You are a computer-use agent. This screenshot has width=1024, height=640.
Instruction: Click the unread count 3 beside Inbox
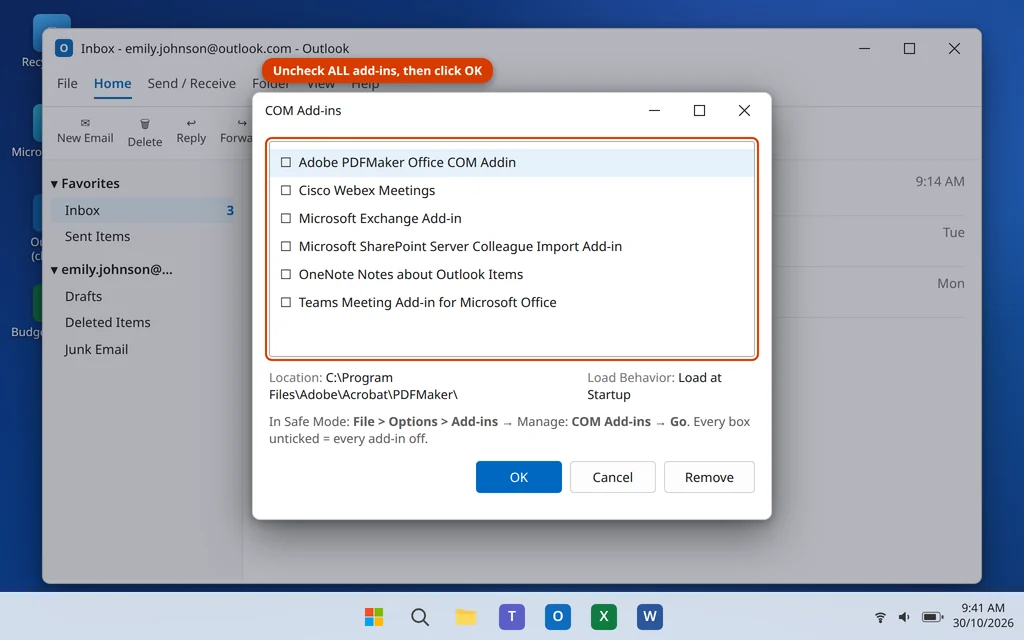coord(230,210)
